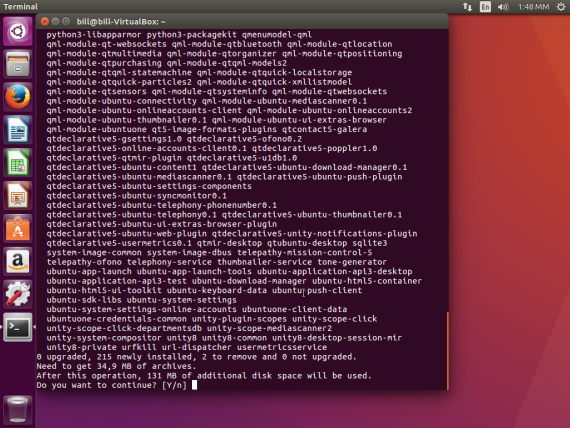Image resolution: width=570 pixels, height=428 pixels.
Task: Minimize the terminal window
Action: tap(55, 21)
